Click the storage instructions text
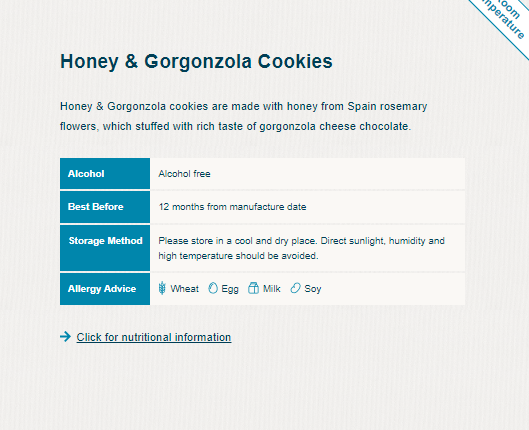The width and height of the screenshot is (529, 430). (x=302, y=248)
